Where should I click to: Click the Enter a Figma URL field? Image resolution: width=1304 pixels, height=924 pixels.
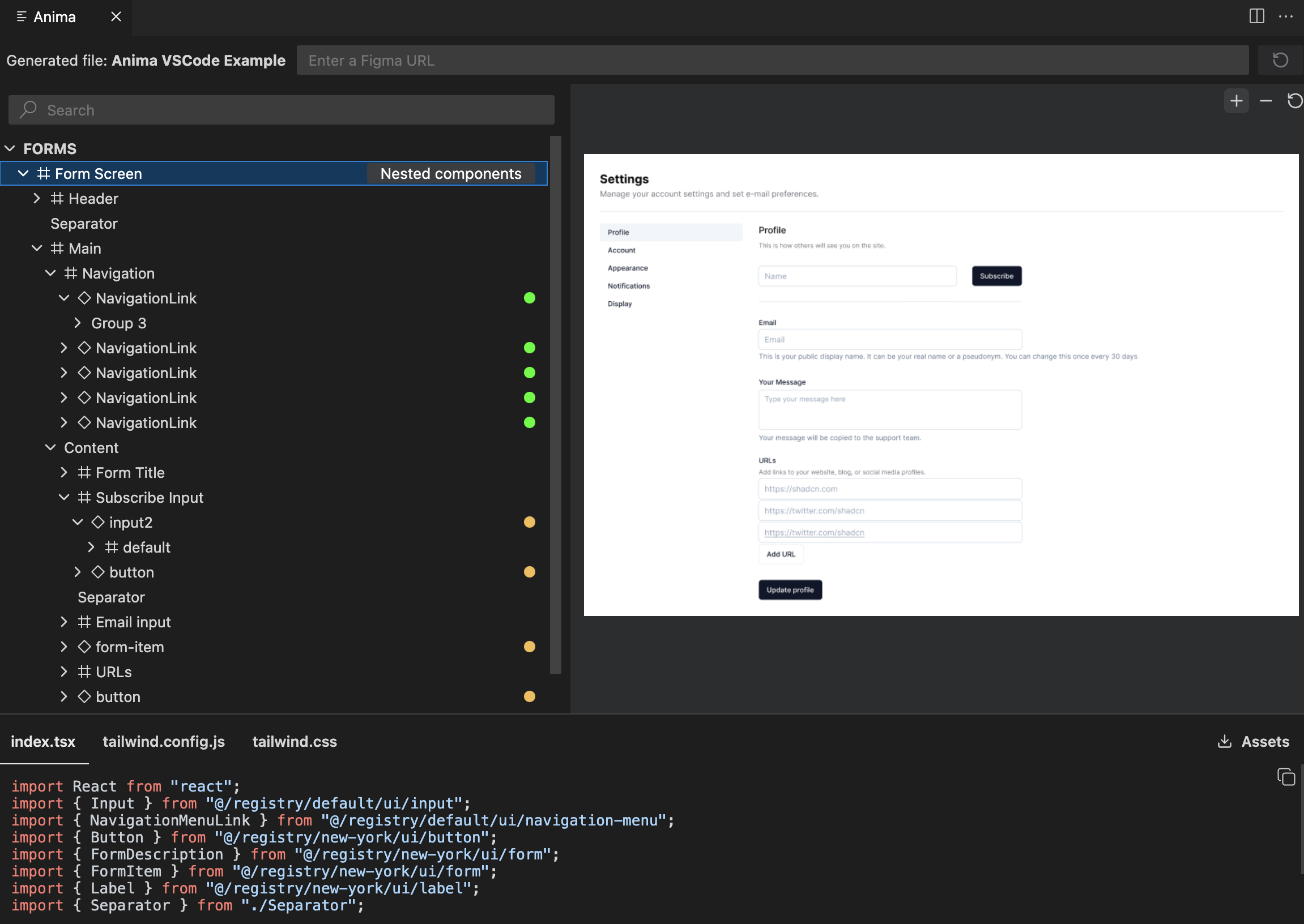tap(773, 61)
